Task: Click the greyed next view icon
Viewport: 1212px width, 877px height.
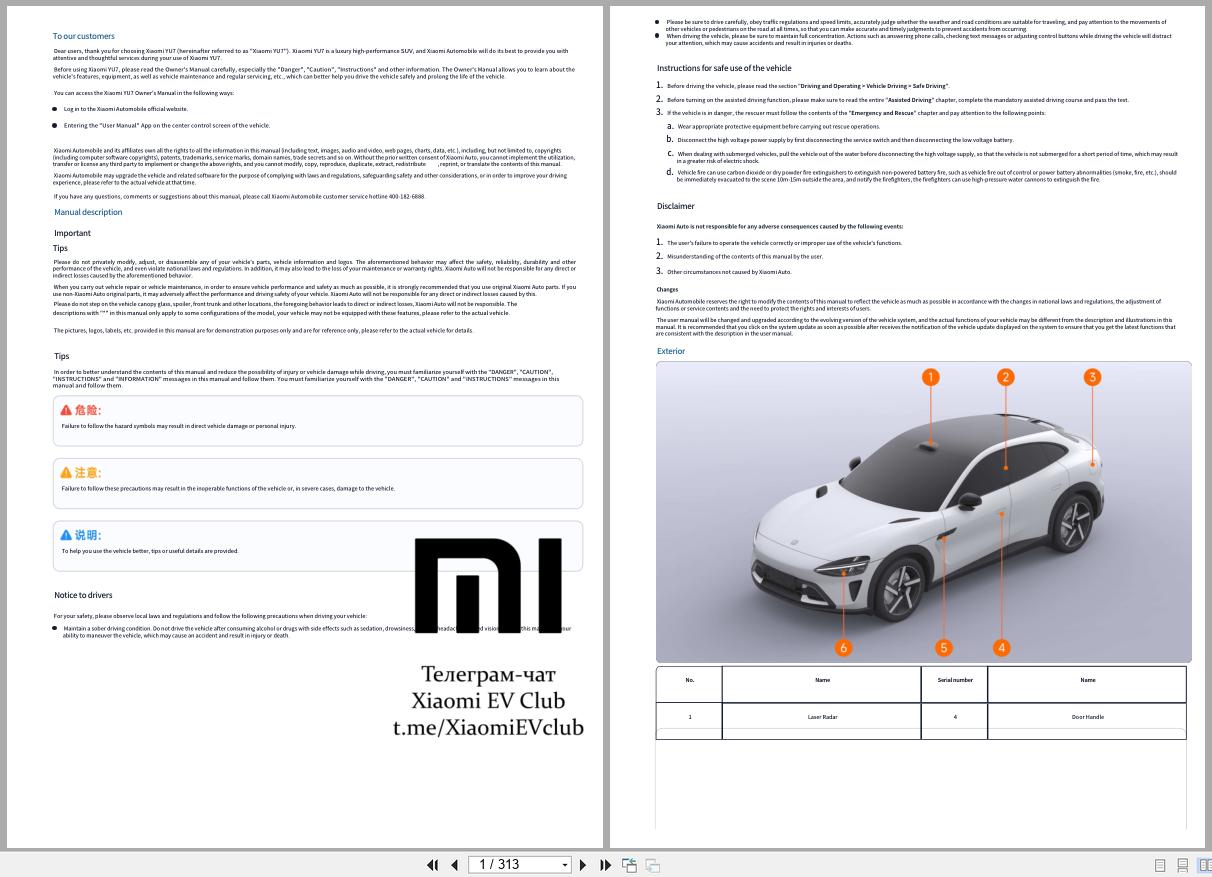Action: pyautogui.click(x=653, y=865)
